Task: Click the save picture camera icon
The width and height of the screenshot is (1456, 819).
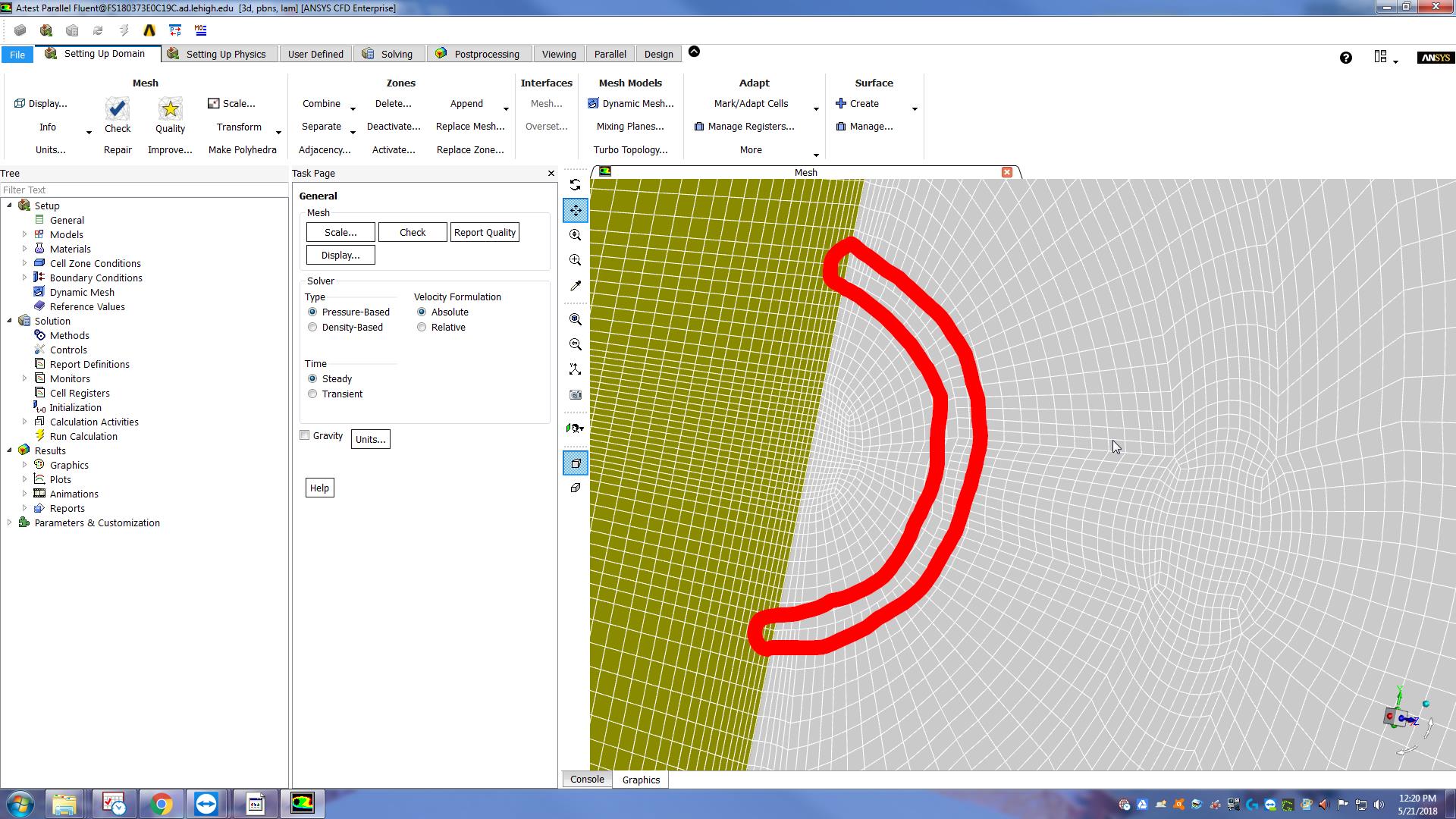Action: [x=576, y=394]
